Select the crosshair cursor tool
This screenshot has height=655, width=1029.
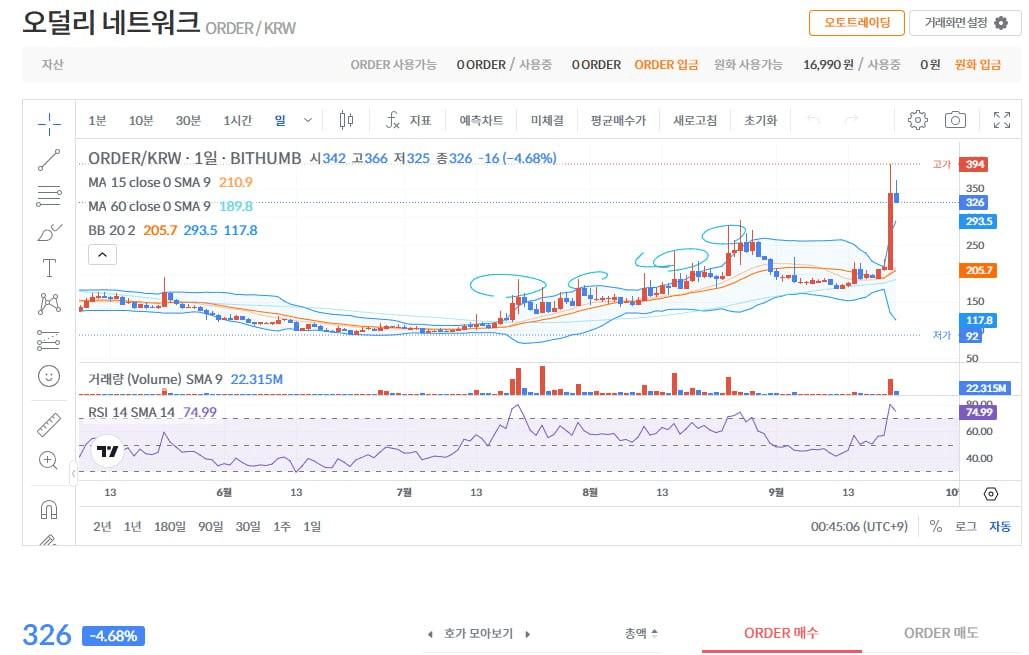click(x=49, y=123)
